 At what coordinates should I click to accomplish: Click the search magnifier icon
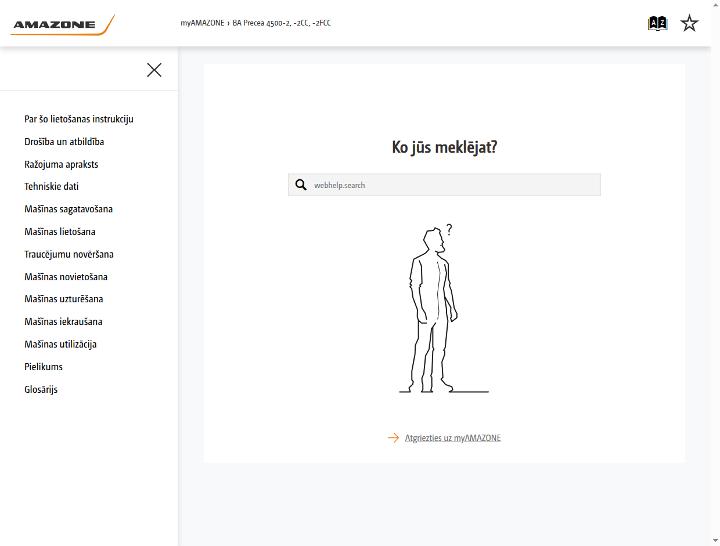coord(301,185)
